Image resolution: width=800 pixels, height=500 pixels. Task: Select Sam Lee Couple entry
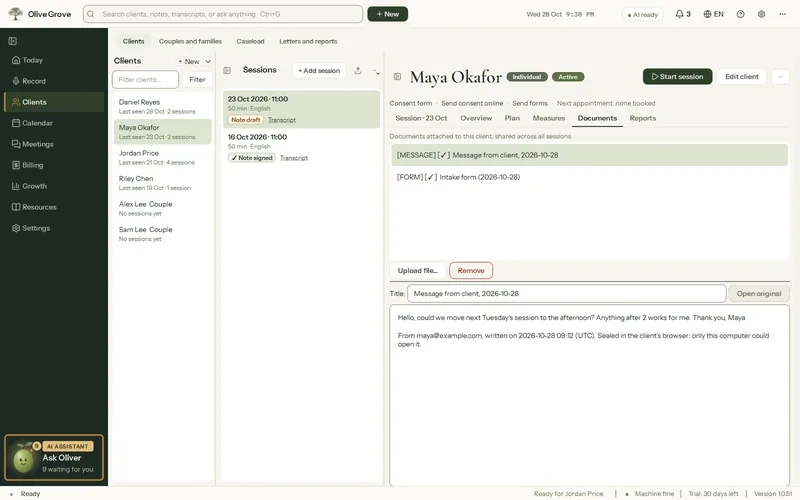162,234
